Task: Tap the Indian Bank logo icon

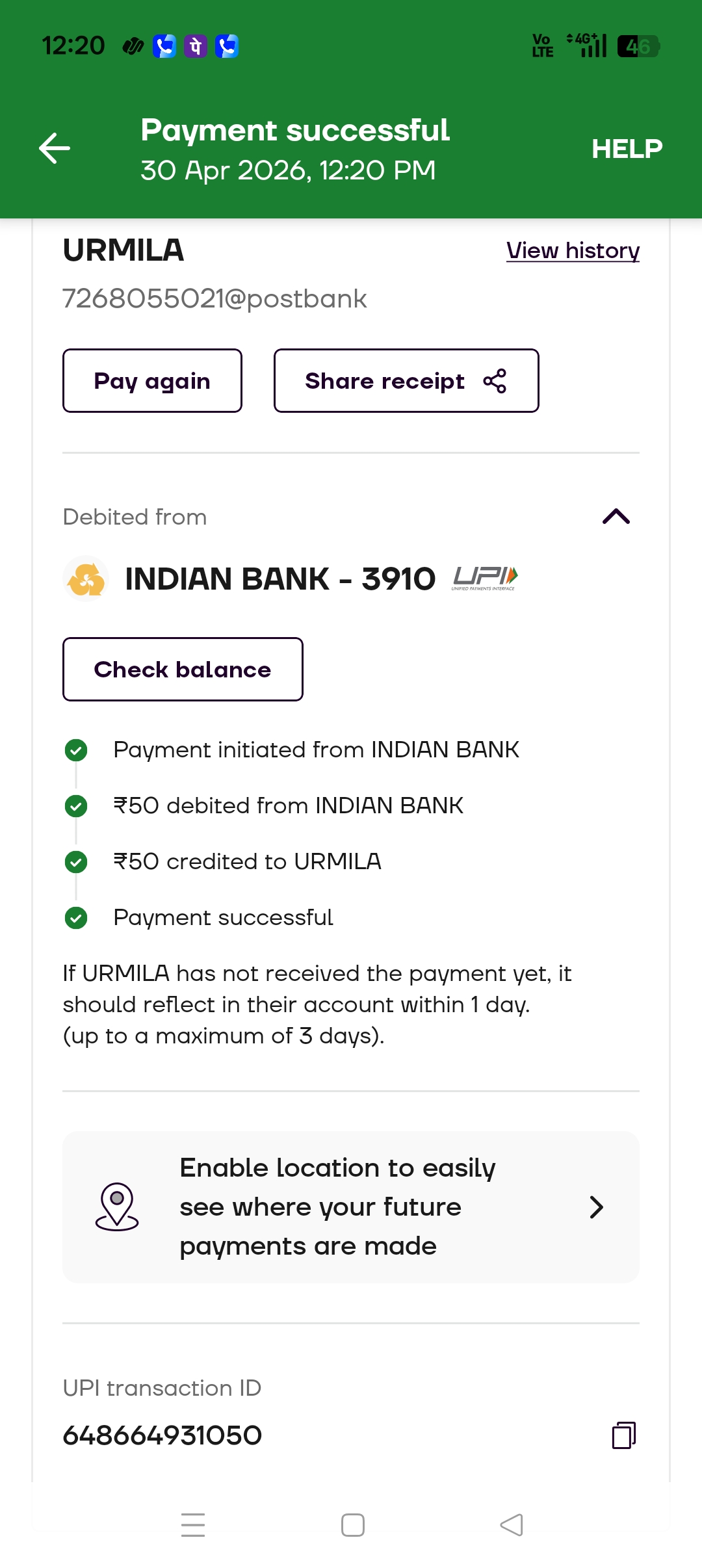Action: [x=86, y=579]
